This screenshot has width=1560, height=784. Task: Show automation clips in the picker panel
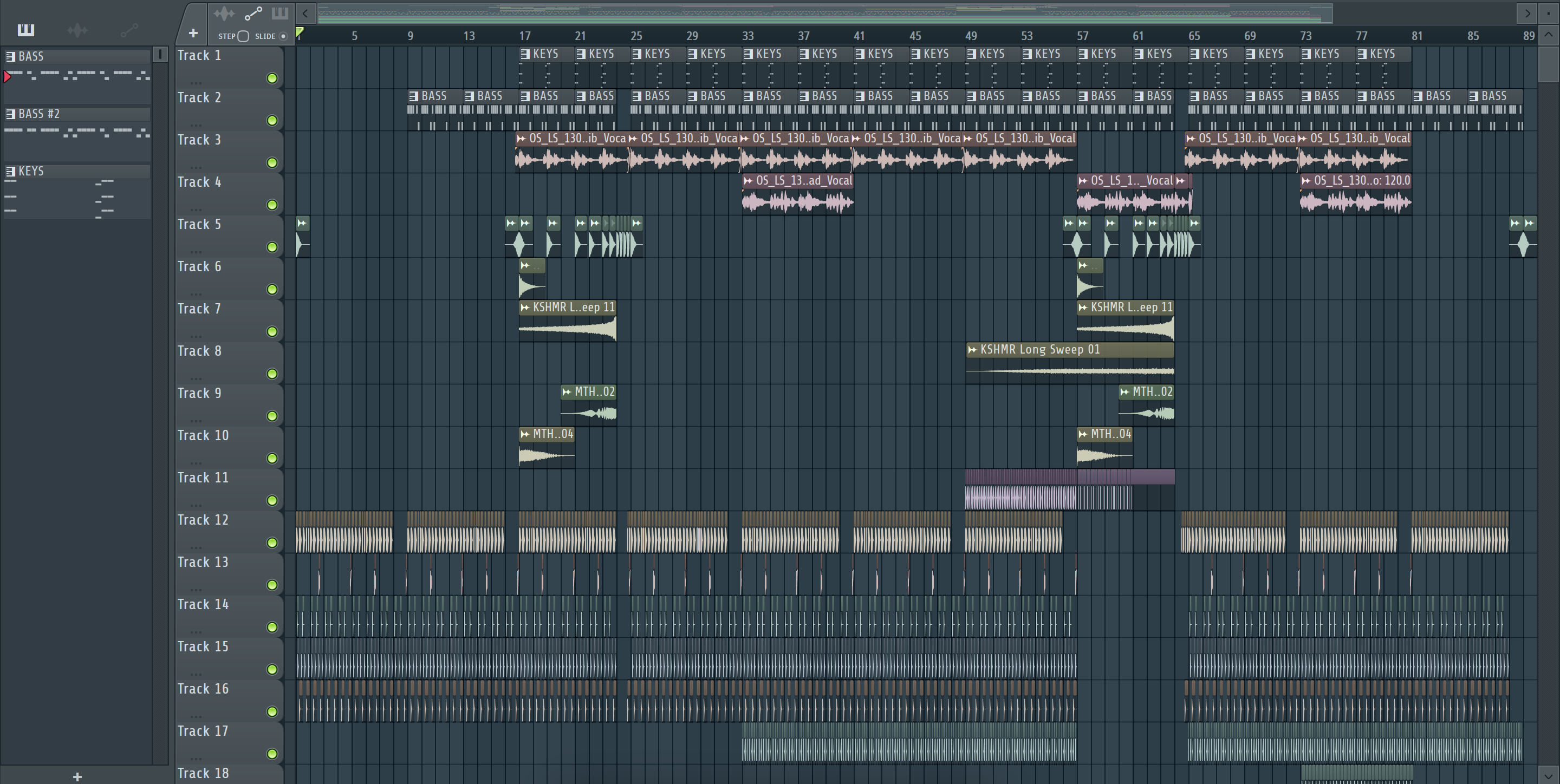pos(129,30)
